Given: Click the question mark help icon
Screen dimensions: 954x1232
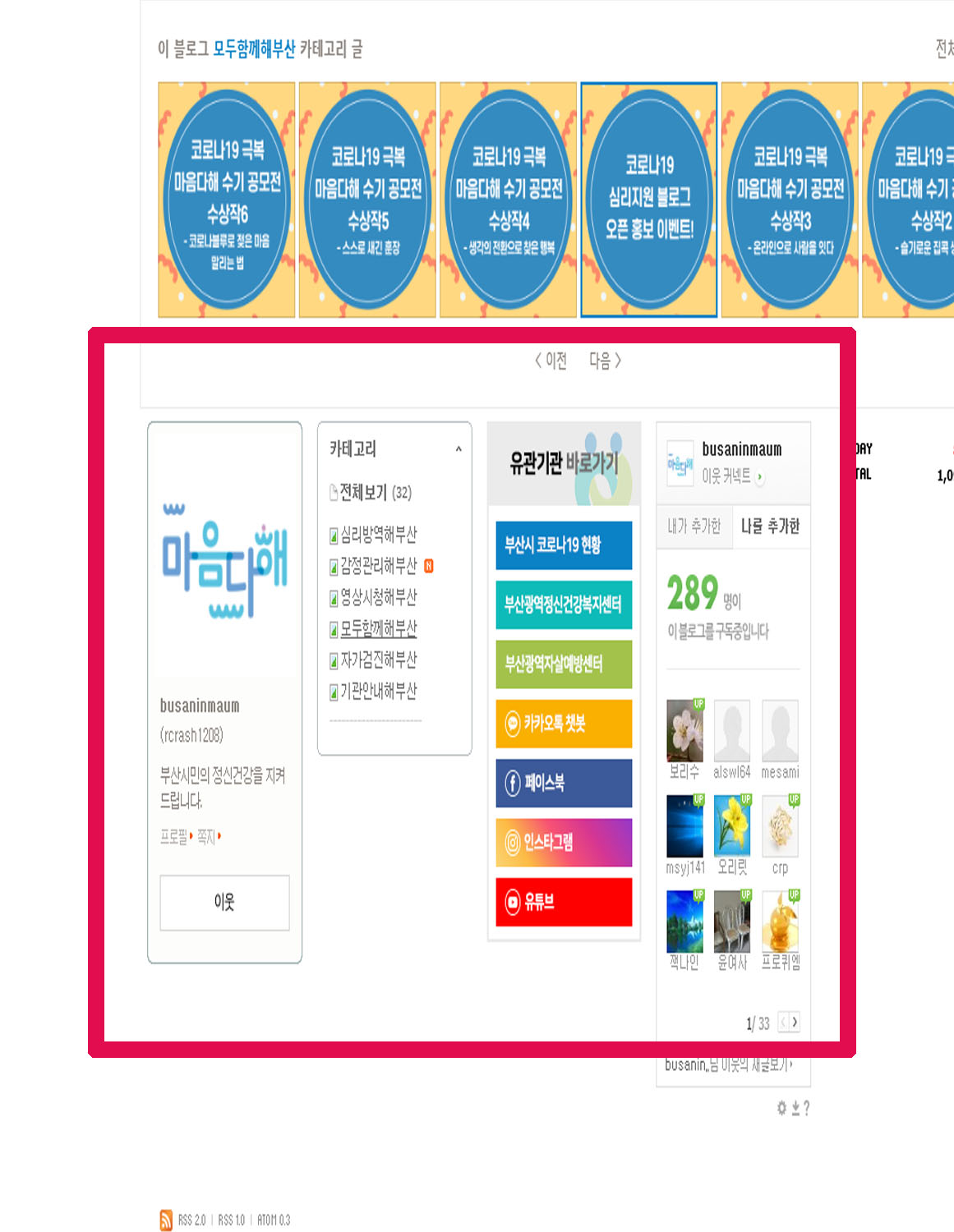Looking at the screenshot, I should (807, 1108).
